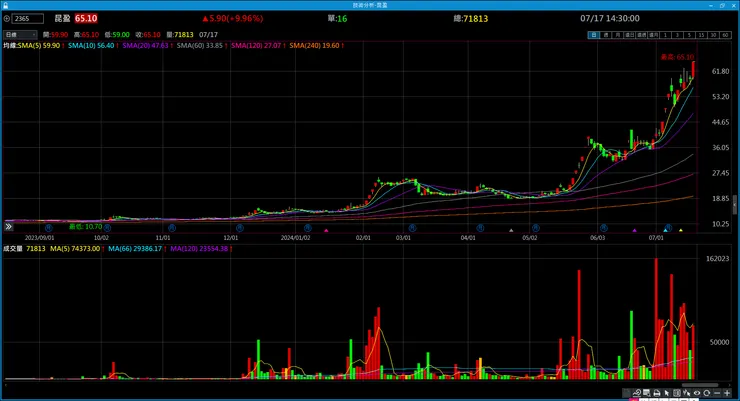740x401 pixels.
Task: Switch to the 5-minute chart tab
Action: point(690,35)
